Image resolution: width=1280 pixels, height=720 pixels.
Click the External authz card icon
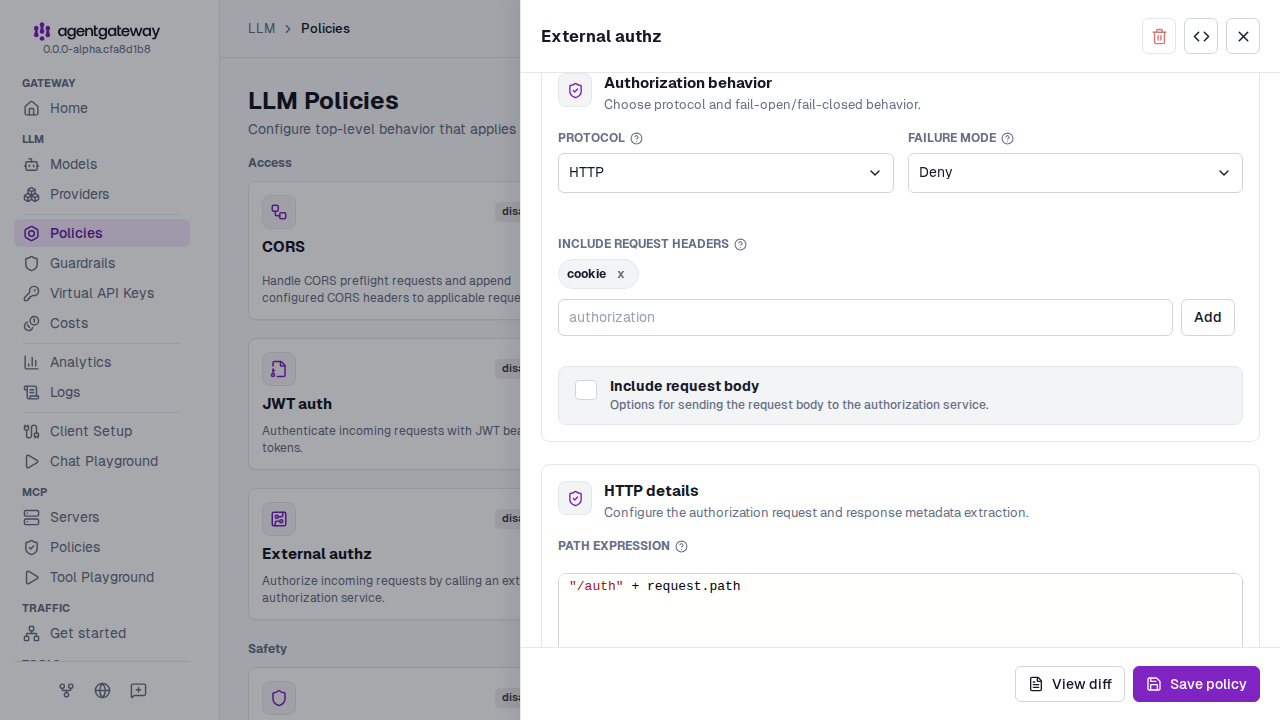pos(279,519)
